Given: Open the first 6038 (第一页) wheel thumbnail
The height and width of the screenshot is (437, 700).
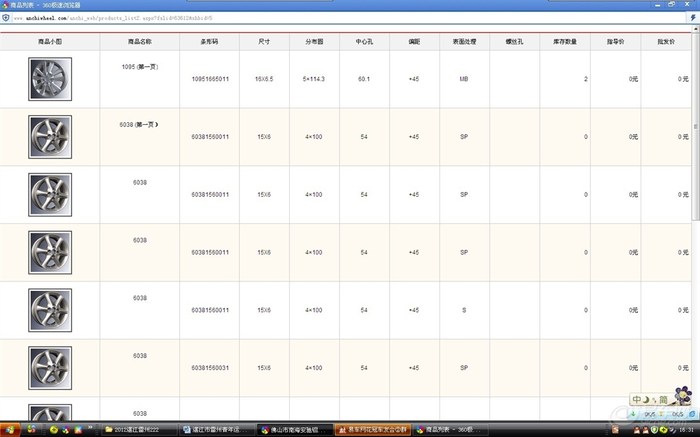Looking at the screenshot, I should [x=49, y=136].
